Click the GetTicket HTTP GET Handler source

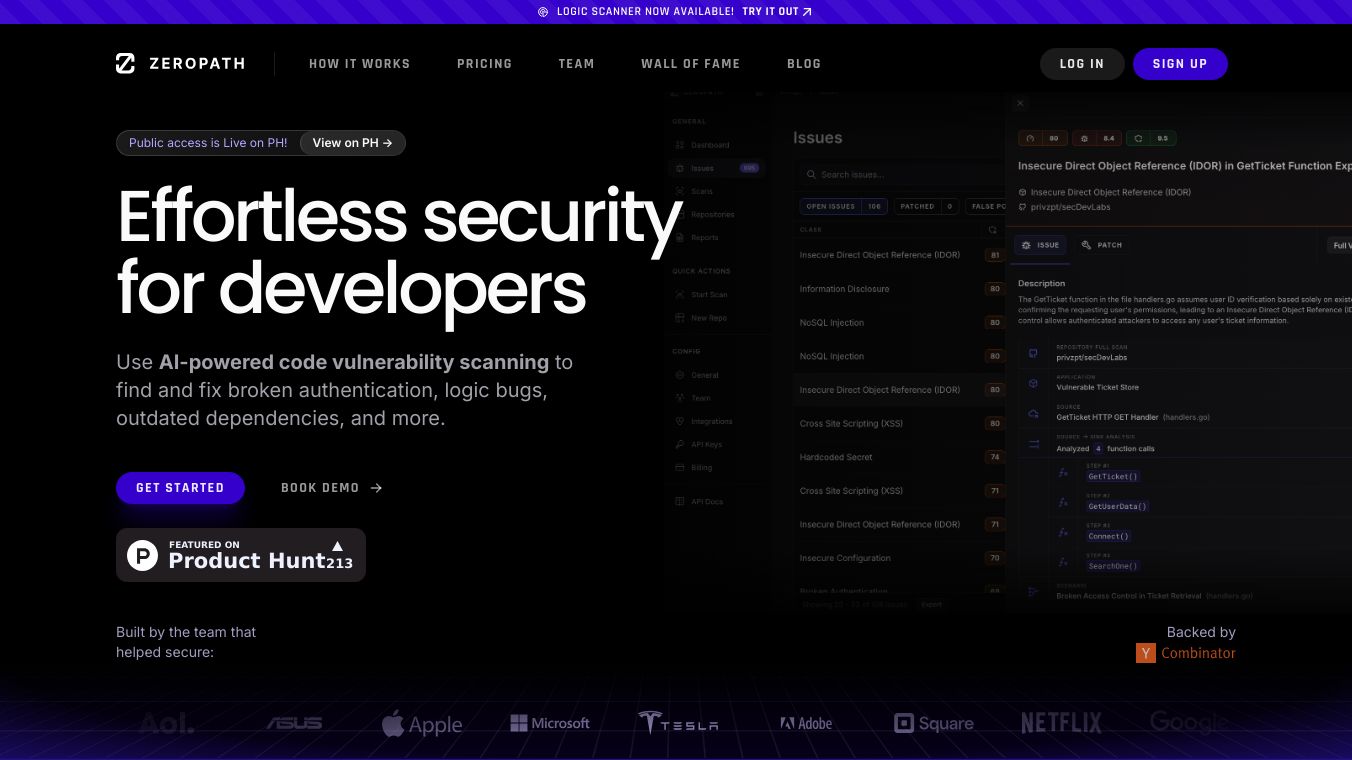tap(1133, 417)
